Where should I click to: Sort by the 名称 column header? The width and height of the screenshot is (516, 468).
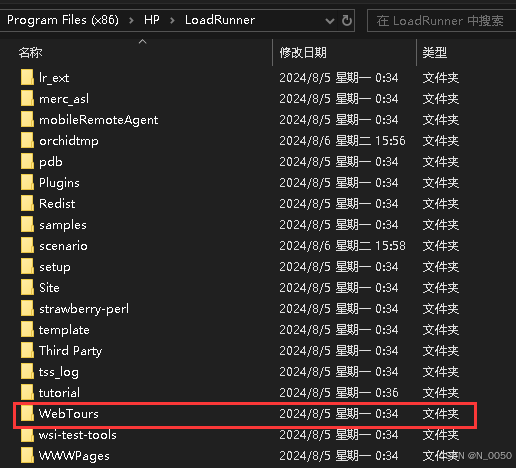coord(31,53)
